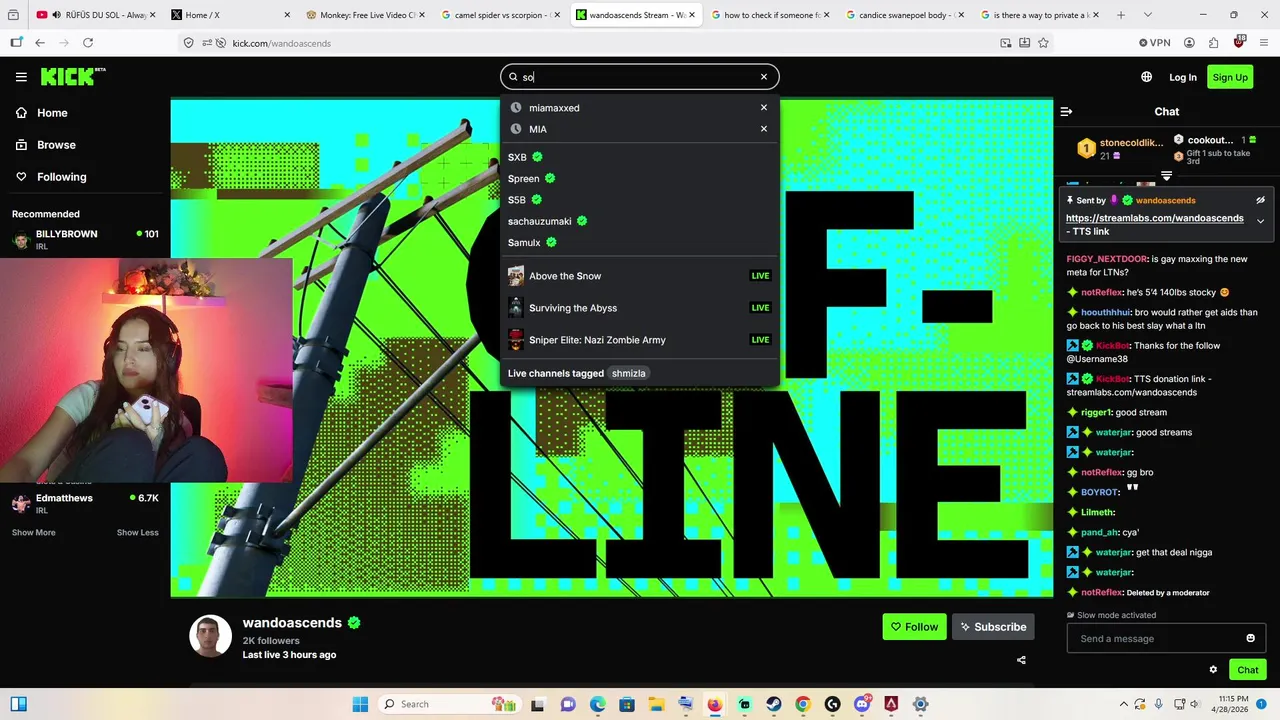The width and height of the screenshot is (1280, 720).
Task: Select recent search MIA
Action: point(538,129)
